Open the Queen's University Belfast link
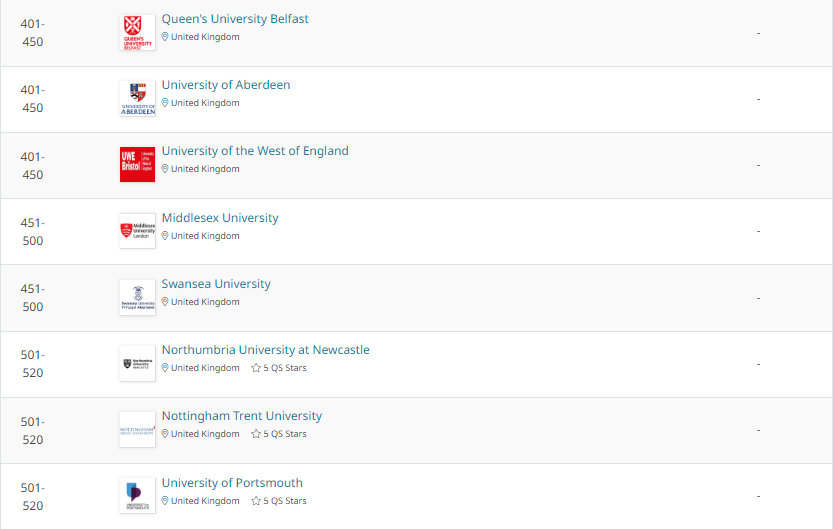Screen dimensions: 833x529 pos(235,19)
